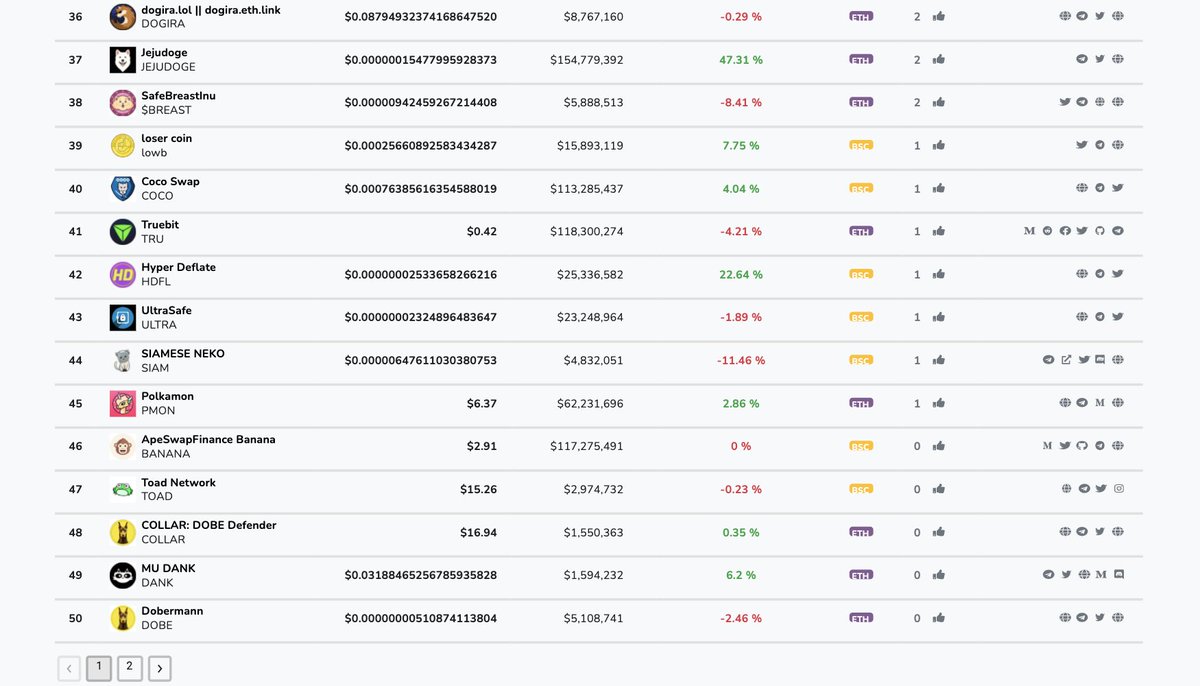Open the UltraSafe coin name link

pyautogui.click(x=166, y=311)
